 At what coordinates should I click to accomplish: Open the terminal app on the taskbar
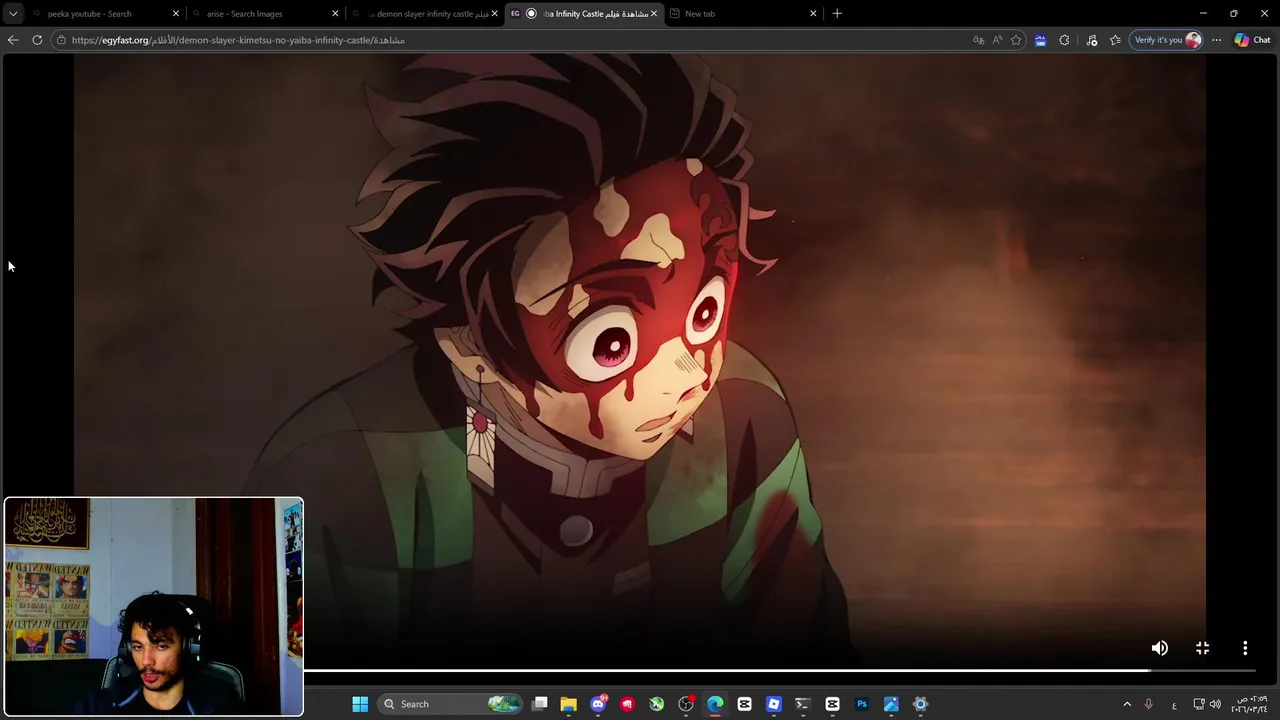[x=802, y=704]
